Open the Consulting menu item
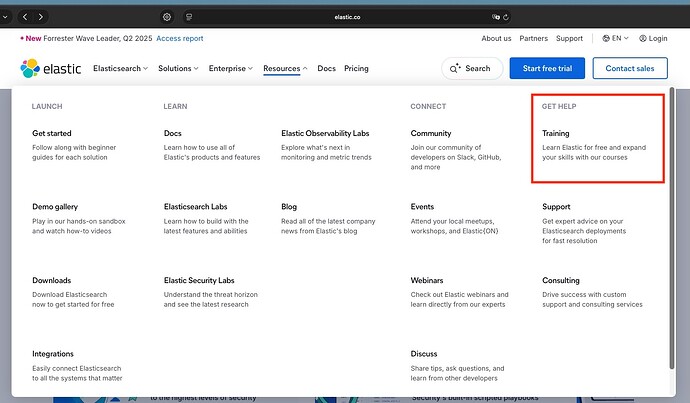 pos(561,280)
